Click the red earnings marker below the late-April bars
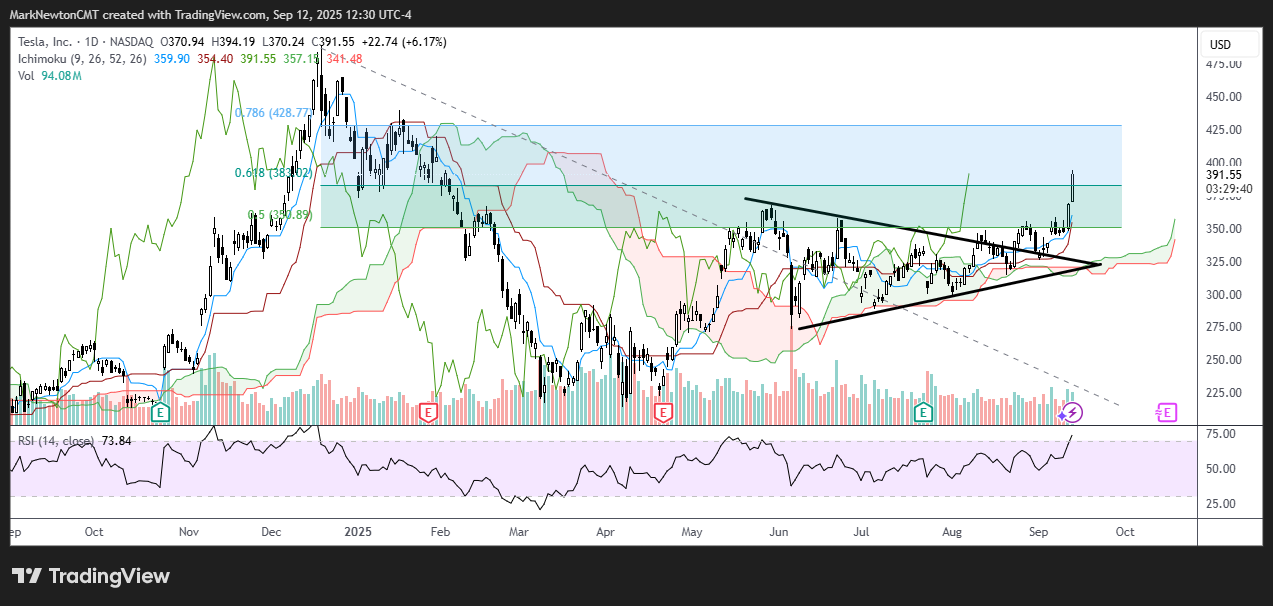1273x606 pixels. pos(661,412)
